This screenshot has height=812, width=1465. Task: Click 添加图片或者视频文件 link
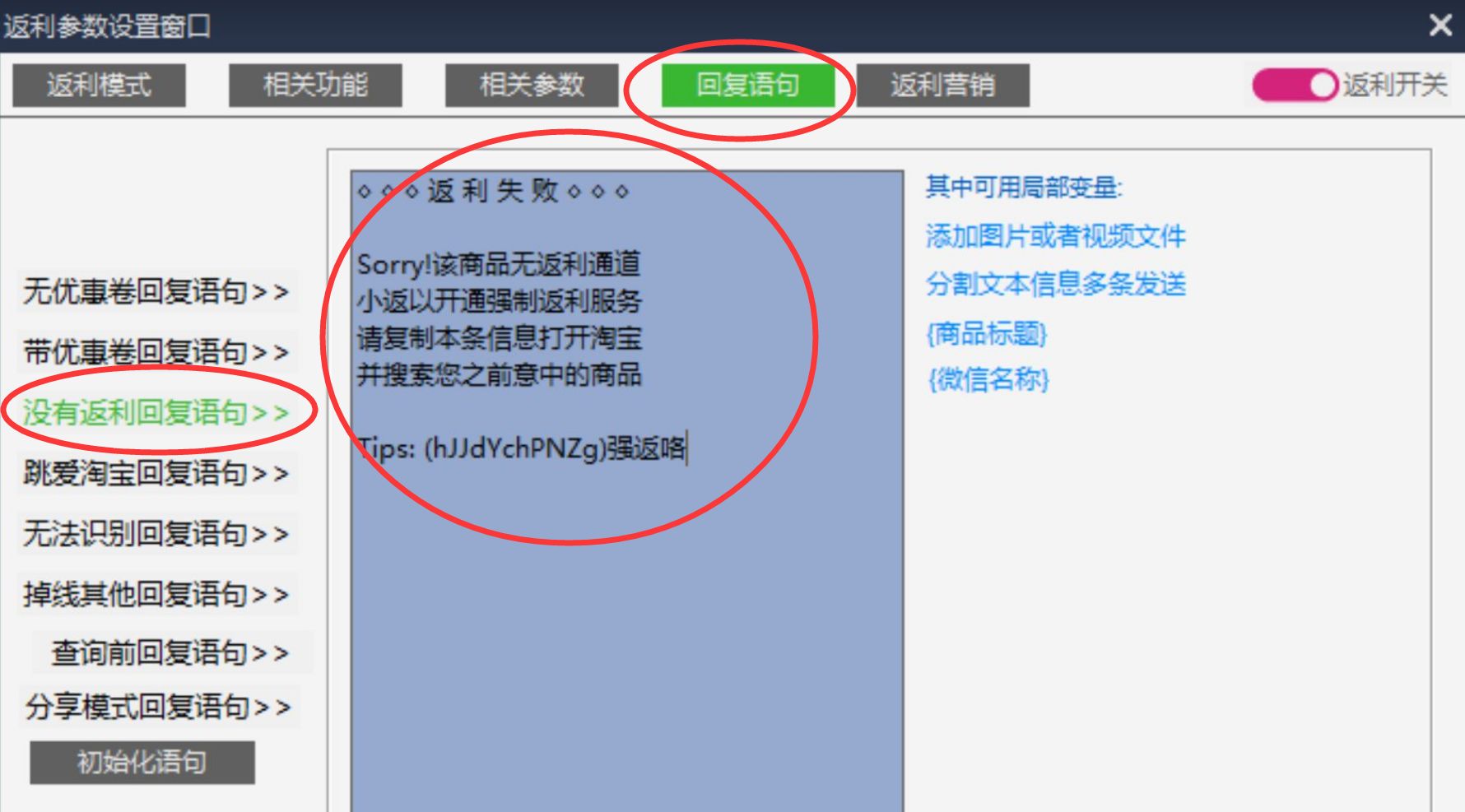click(x=1056, y=236)
